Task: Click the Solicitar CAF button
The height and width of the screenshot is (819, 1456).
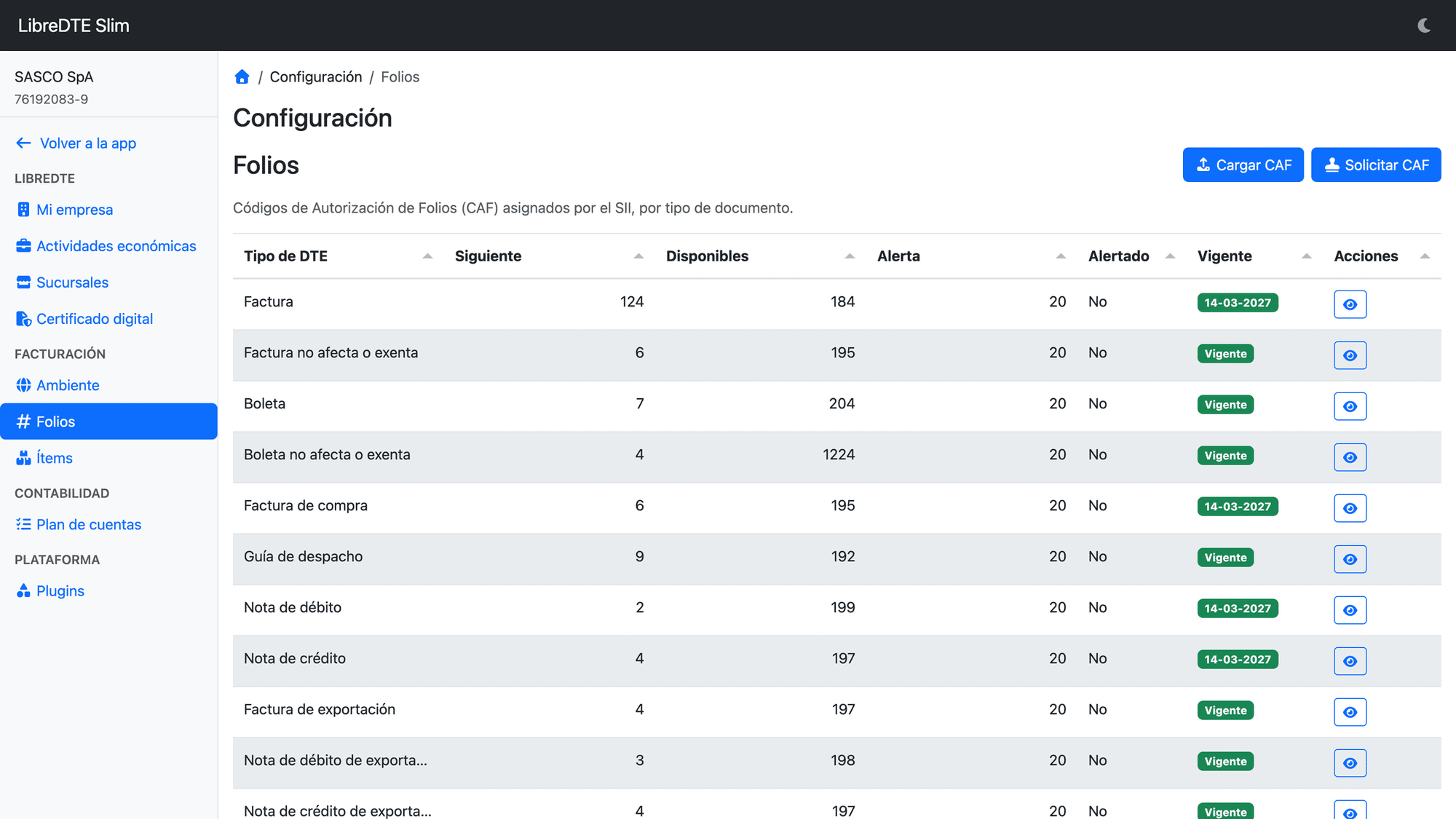Action: coord(1376,165)
